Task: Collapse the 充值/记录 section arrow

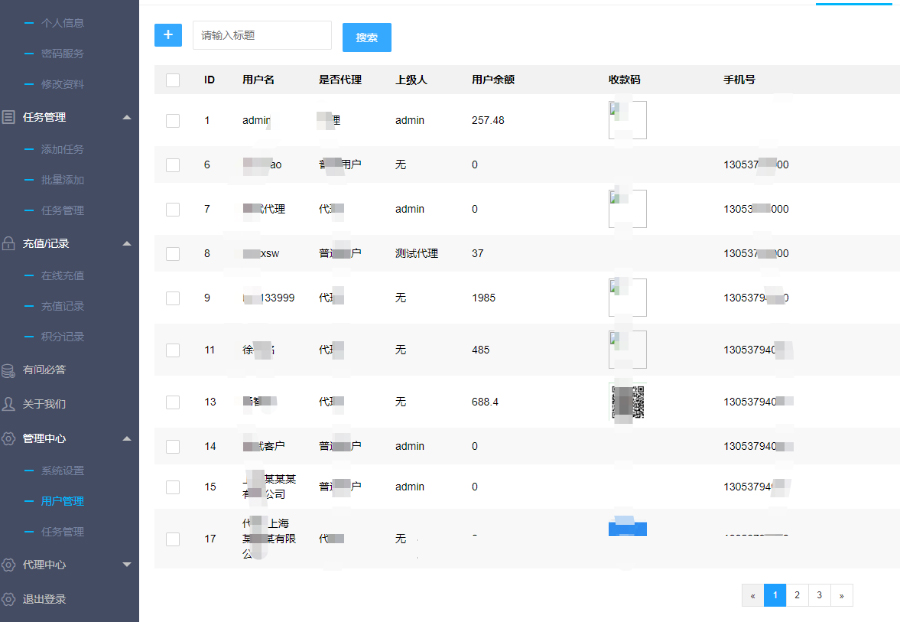Action: [126, 243]
